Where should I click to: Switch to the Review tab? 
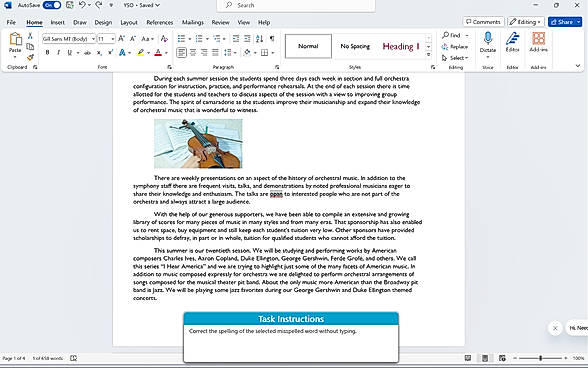tap(220, 23)
